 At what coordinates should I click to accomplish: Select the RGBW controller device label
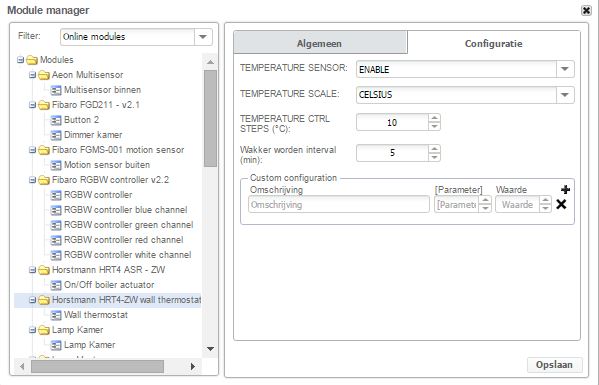point(98,195)
